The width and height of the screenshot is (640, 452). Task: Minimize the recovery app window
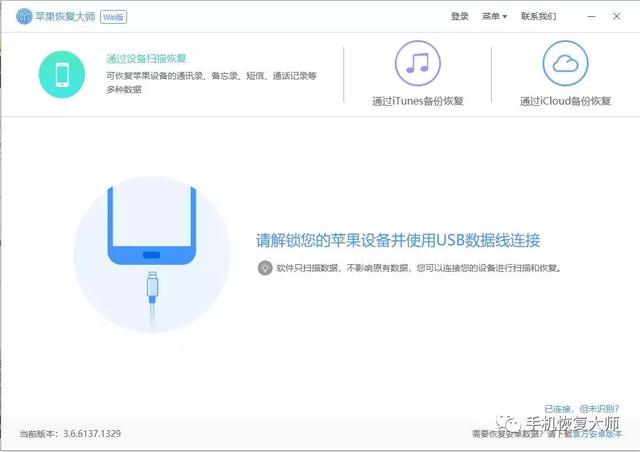(x=591, y=16)
